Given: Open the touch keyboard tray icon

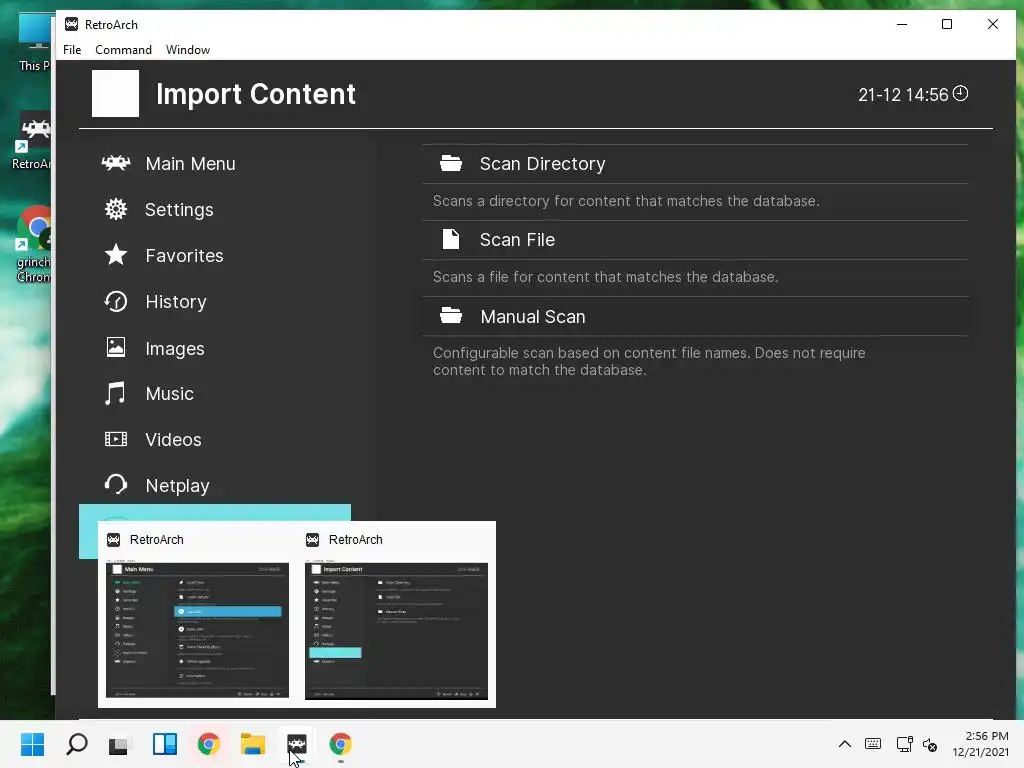Looking at the screenshot, I should pyautogui.click(x=872, y=744).
